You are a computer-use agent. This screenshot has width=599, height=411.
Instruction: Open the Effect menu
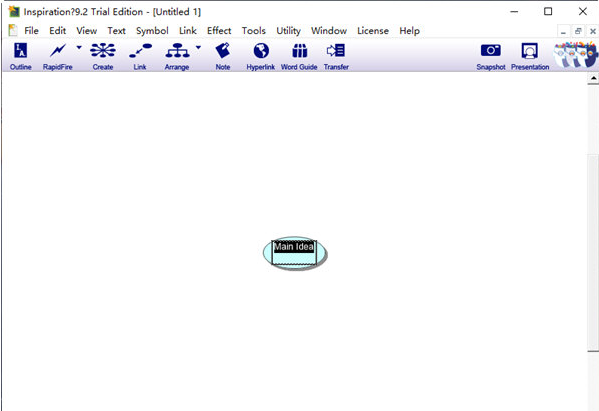pyautogui.click(x=219, y=31)
